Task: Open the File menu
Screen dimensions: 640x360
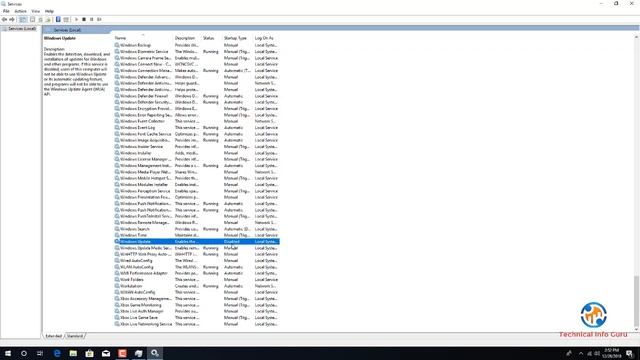Action: 6,11
